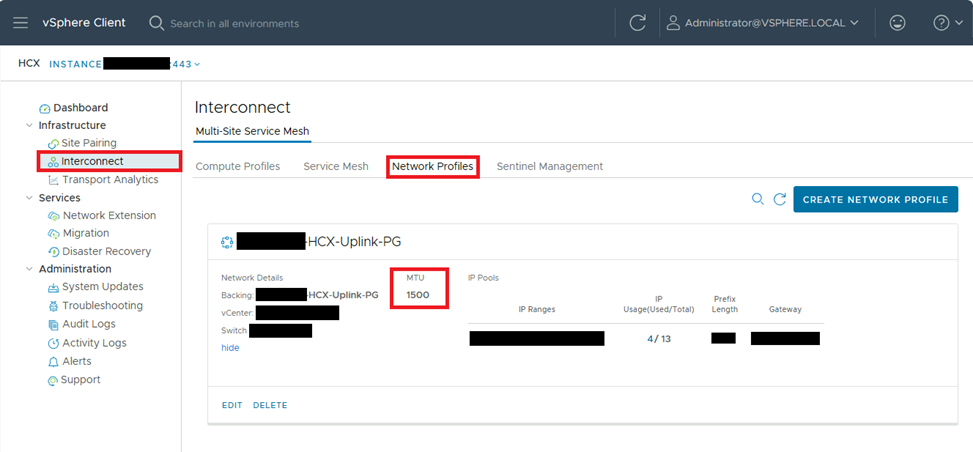Click the Site Pairing icon
This screenshot has width=973, height=452.
tap(53, 143)
